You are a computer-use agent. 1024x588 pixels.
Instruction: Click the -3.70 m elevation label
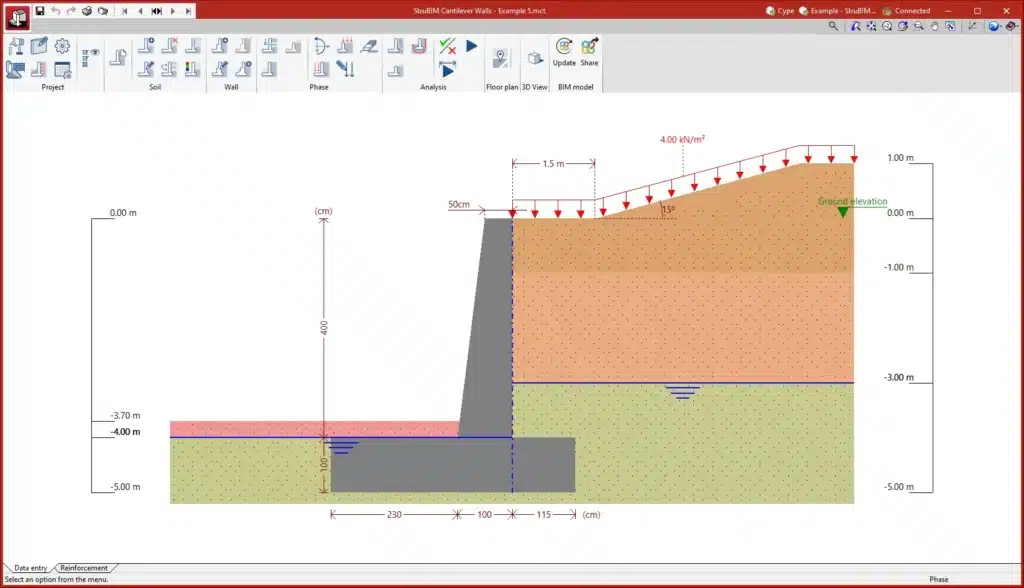(125, 416)
